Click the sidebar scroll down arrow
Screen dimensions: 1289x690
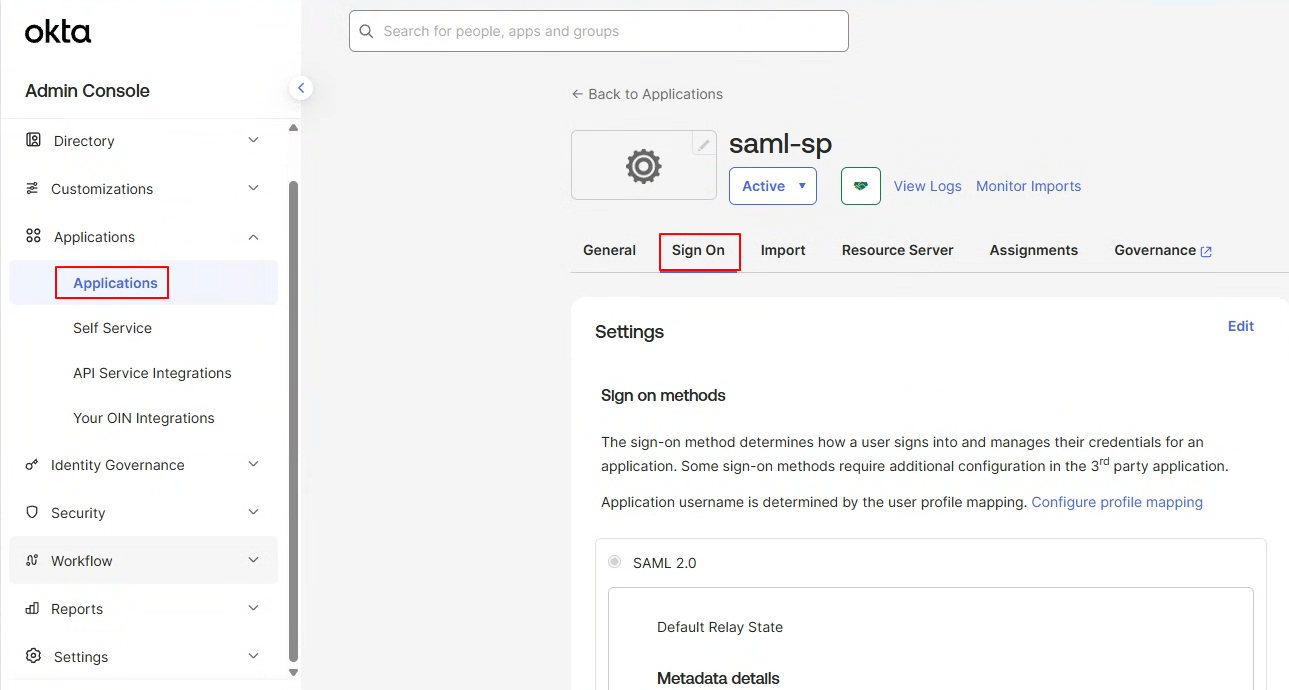click(x=293, y=672)
